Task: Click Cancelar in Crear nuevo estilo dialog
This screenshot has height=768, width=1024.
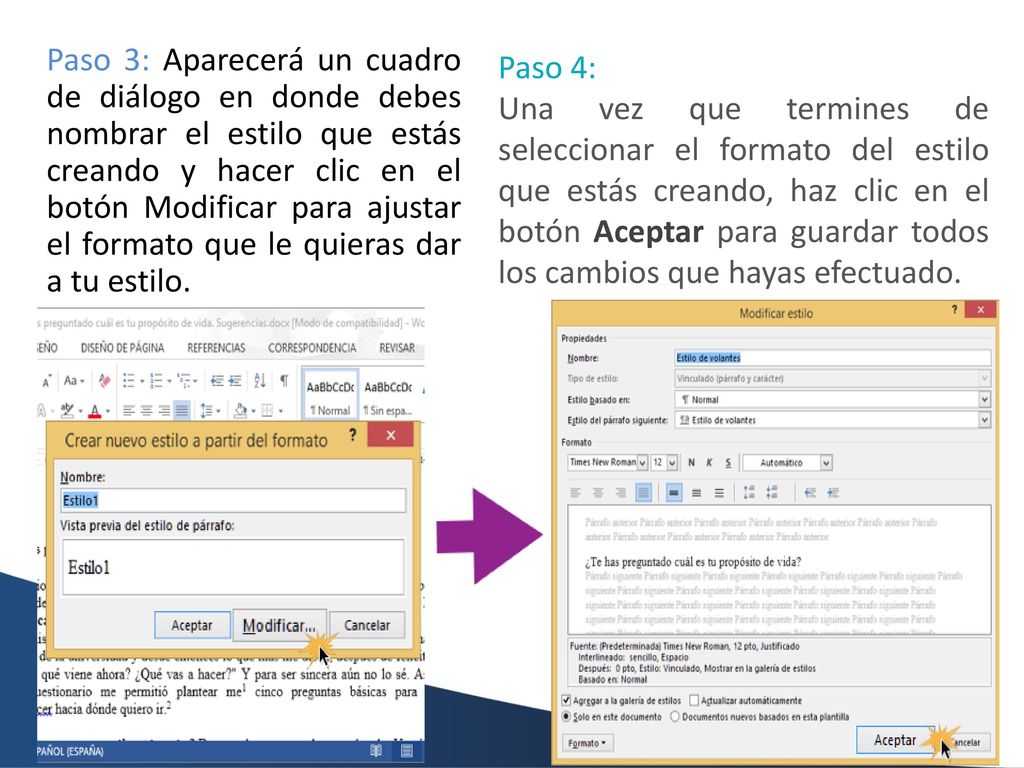Action: point(367,625)
